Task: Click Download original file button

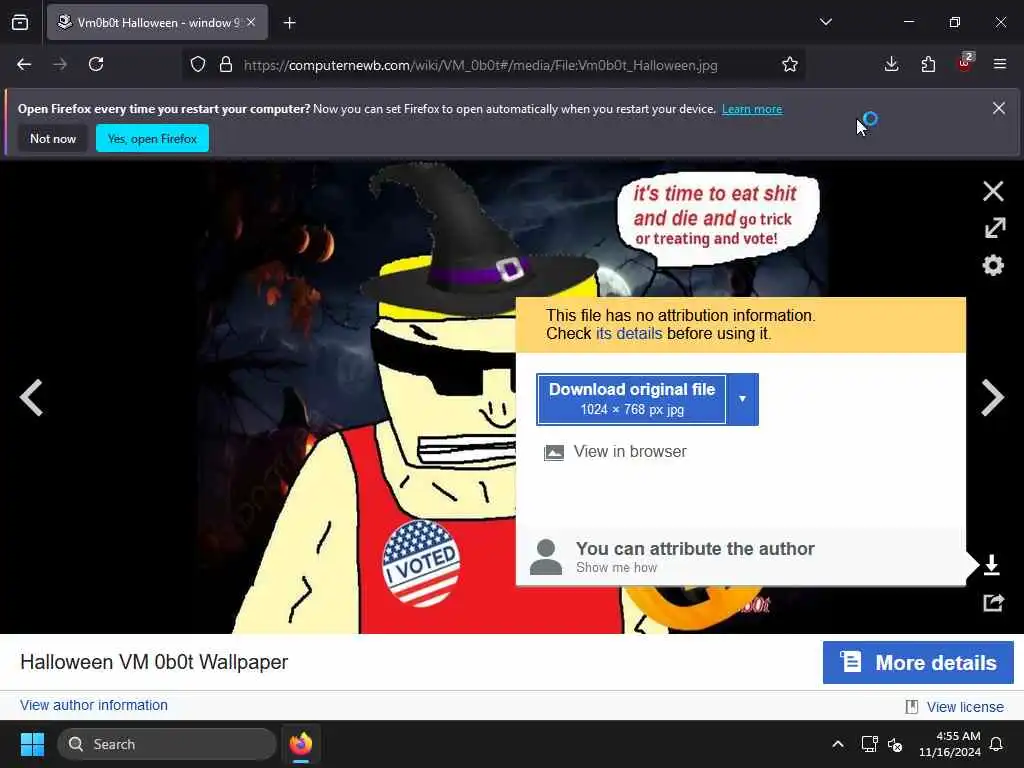Action: [x=632, y=399]
